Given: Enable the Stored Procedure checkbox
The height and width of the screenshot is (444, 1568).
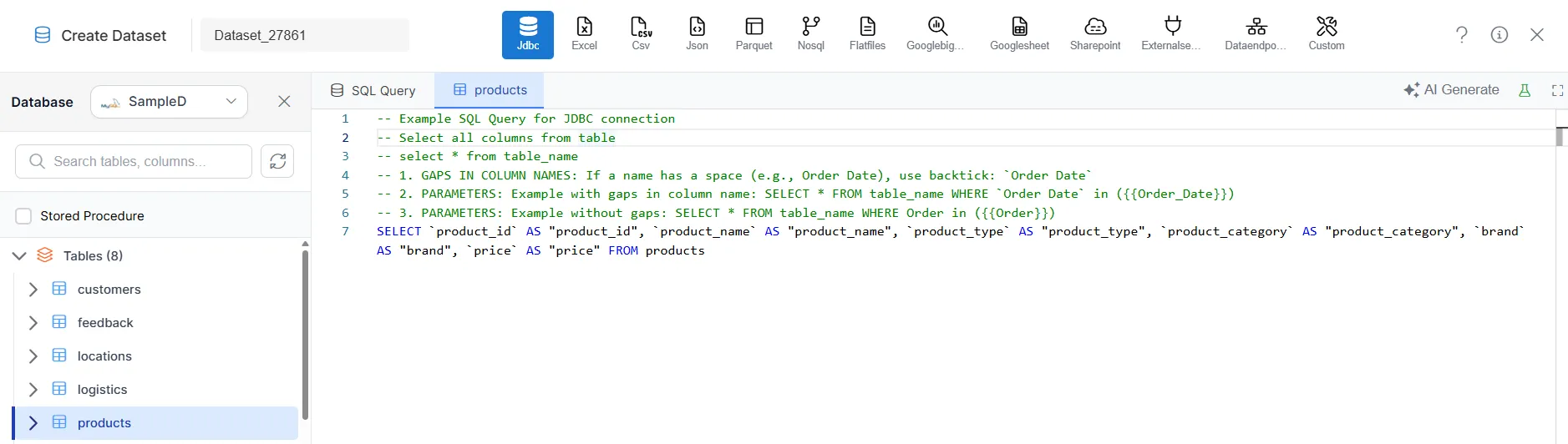Looking at the screenshot, I should click(23, 216).
